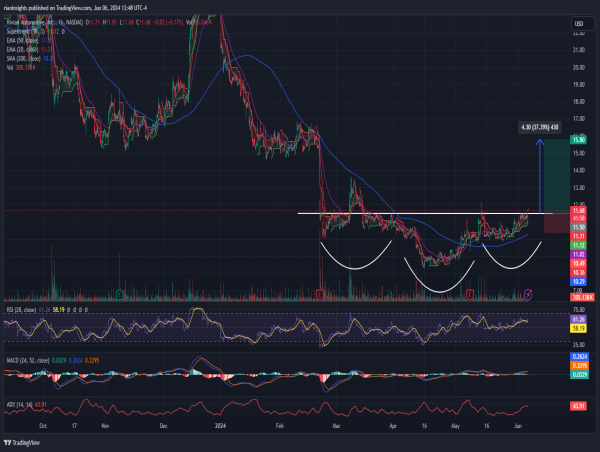The width and height of the screenshot is (600, 452).
Task: Click the blue 0.2624 MACD axis label
Action: point(579,357)
